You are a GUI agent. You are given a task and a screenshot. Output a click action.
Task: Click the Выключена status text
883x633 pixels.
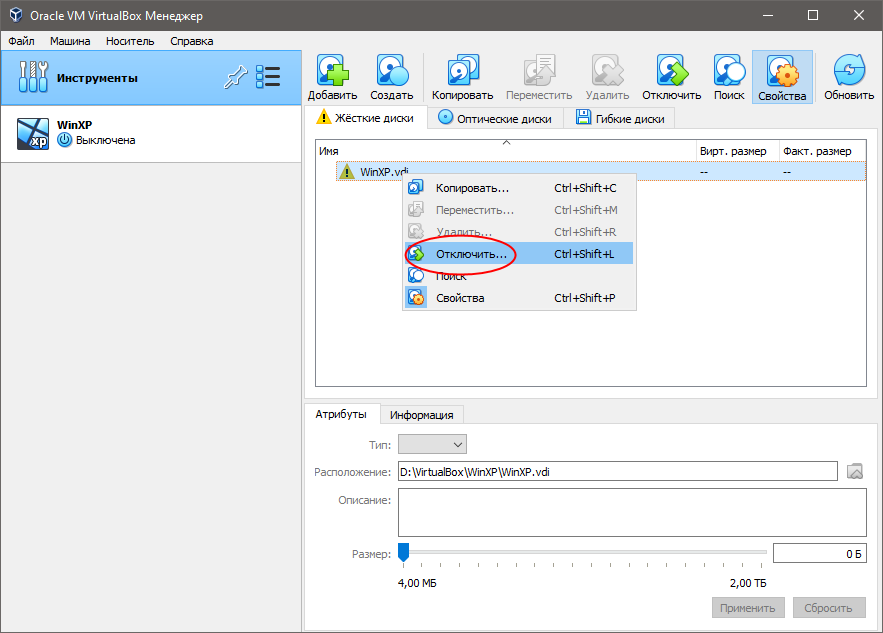point(106,140)
